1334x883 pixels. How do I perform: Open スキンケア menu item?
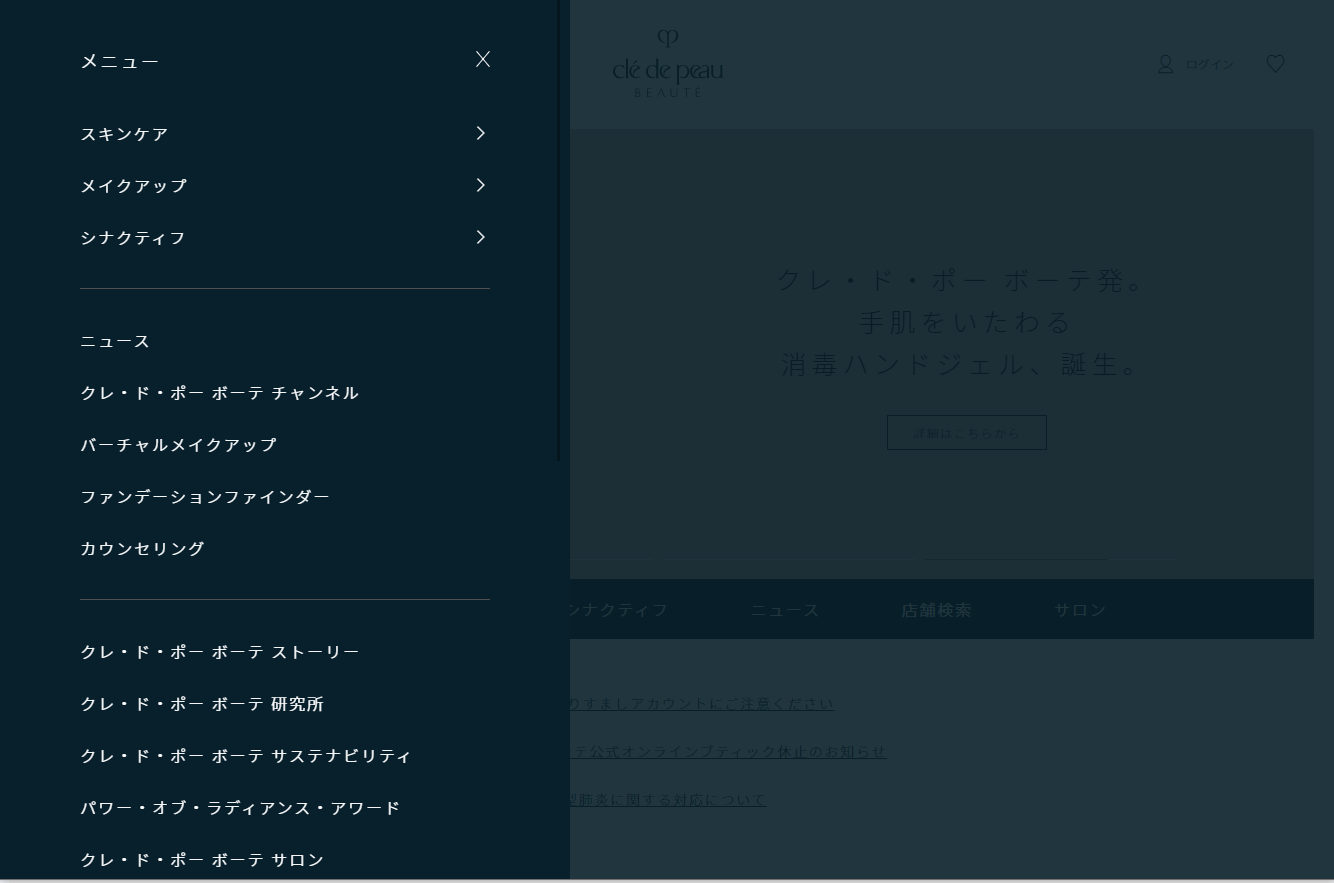tap(124, 134)
